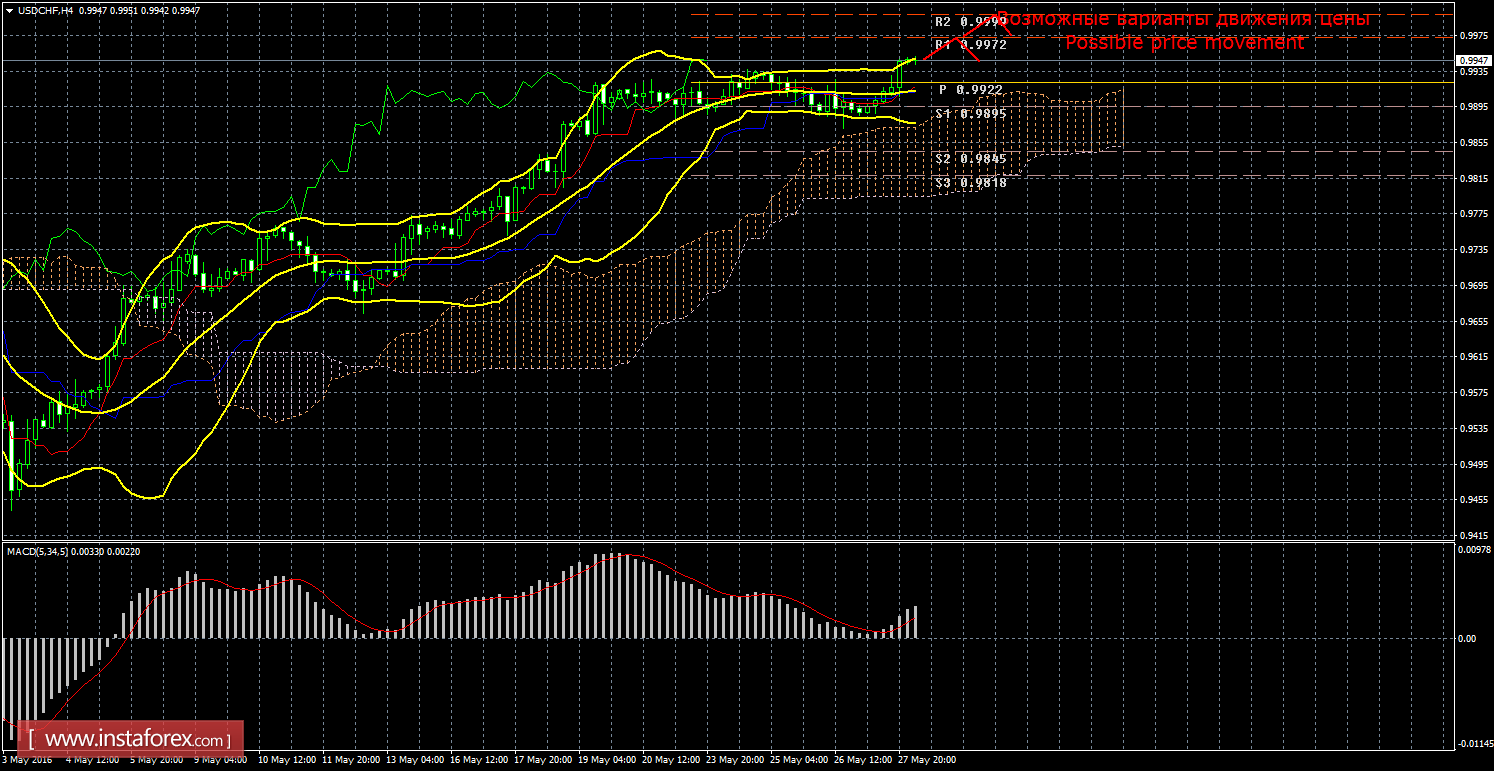1494x771 pixels.
Task: Click the P 0.9922 pivot level label
Action: (x=970, y=90)
